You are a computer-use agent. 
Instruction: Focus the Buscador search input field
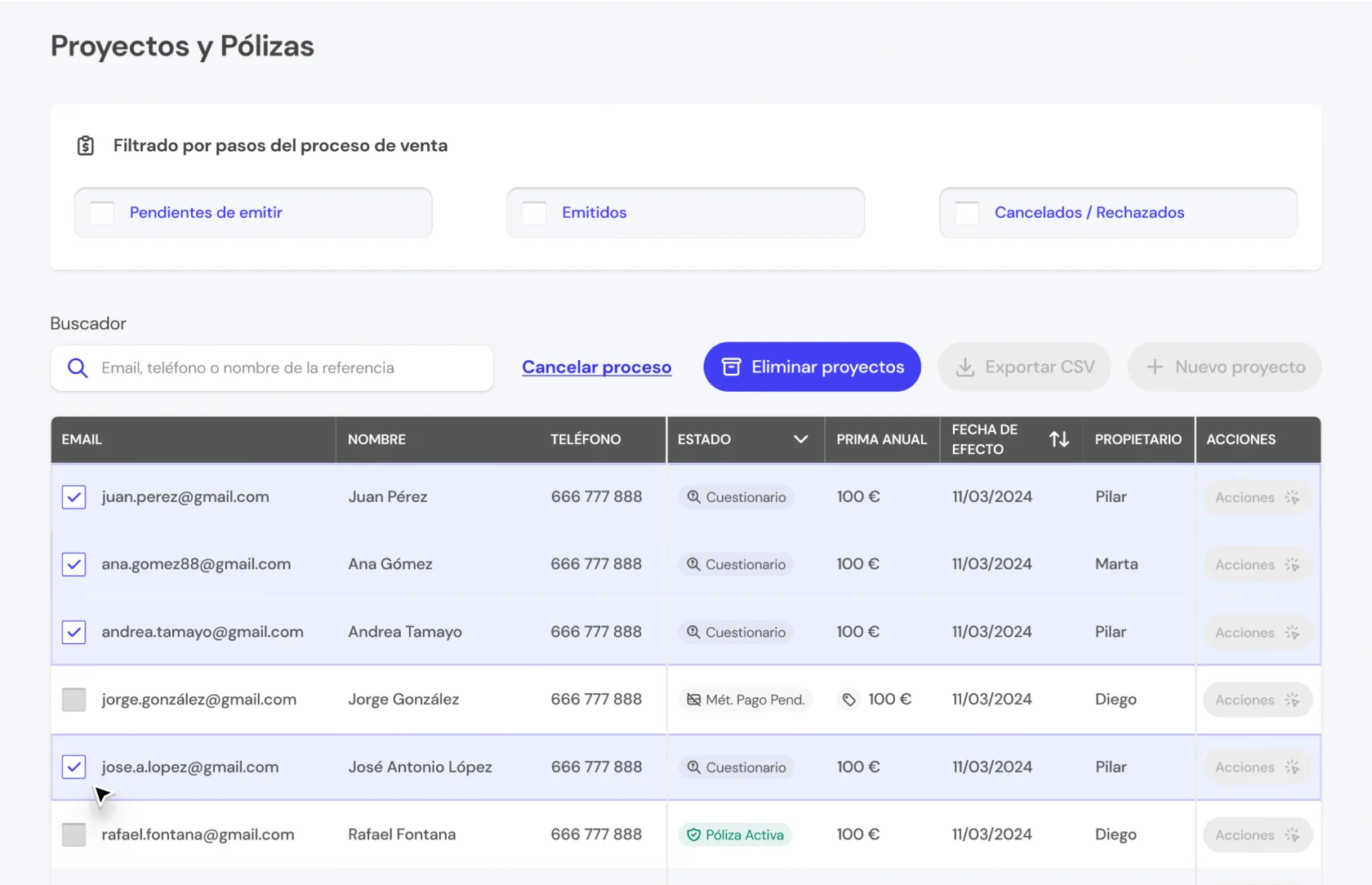point(286,368)
